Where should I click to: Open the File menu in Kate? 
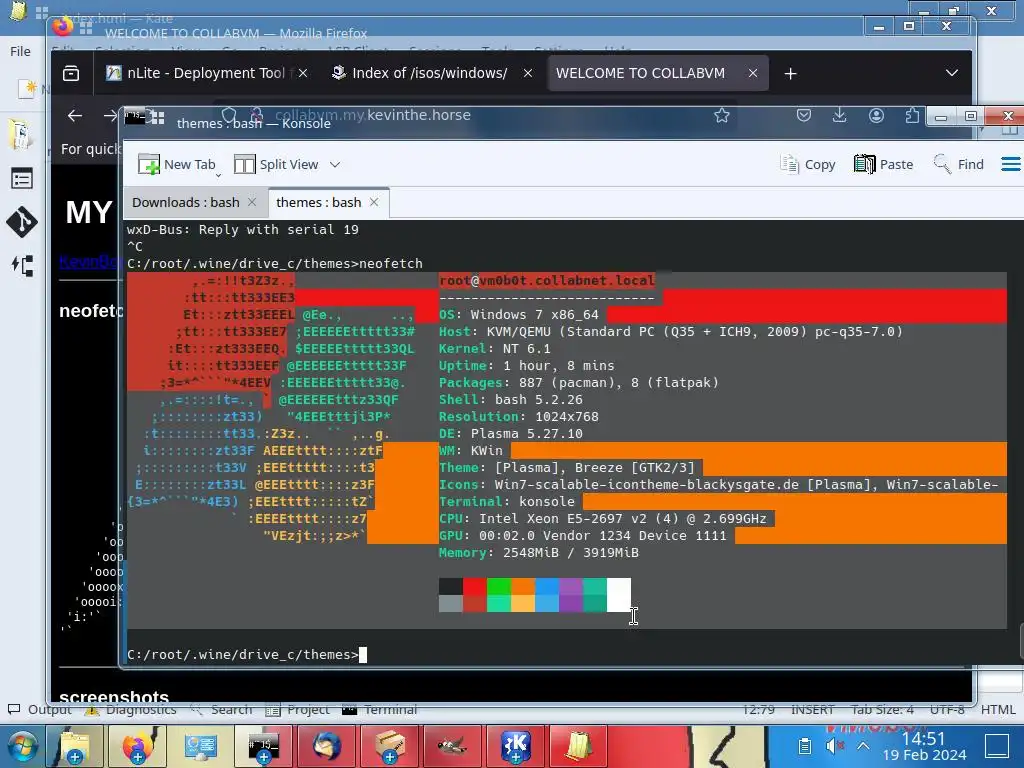point(20,51)
